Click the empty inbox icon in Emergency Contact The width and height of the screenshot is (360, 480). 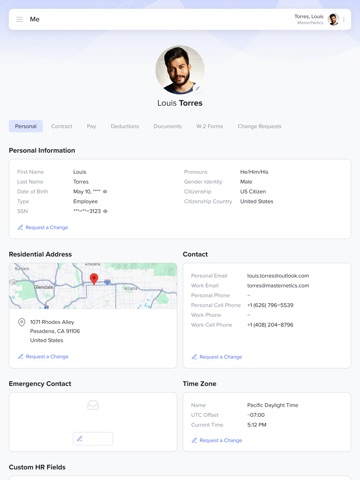(93, 405)
